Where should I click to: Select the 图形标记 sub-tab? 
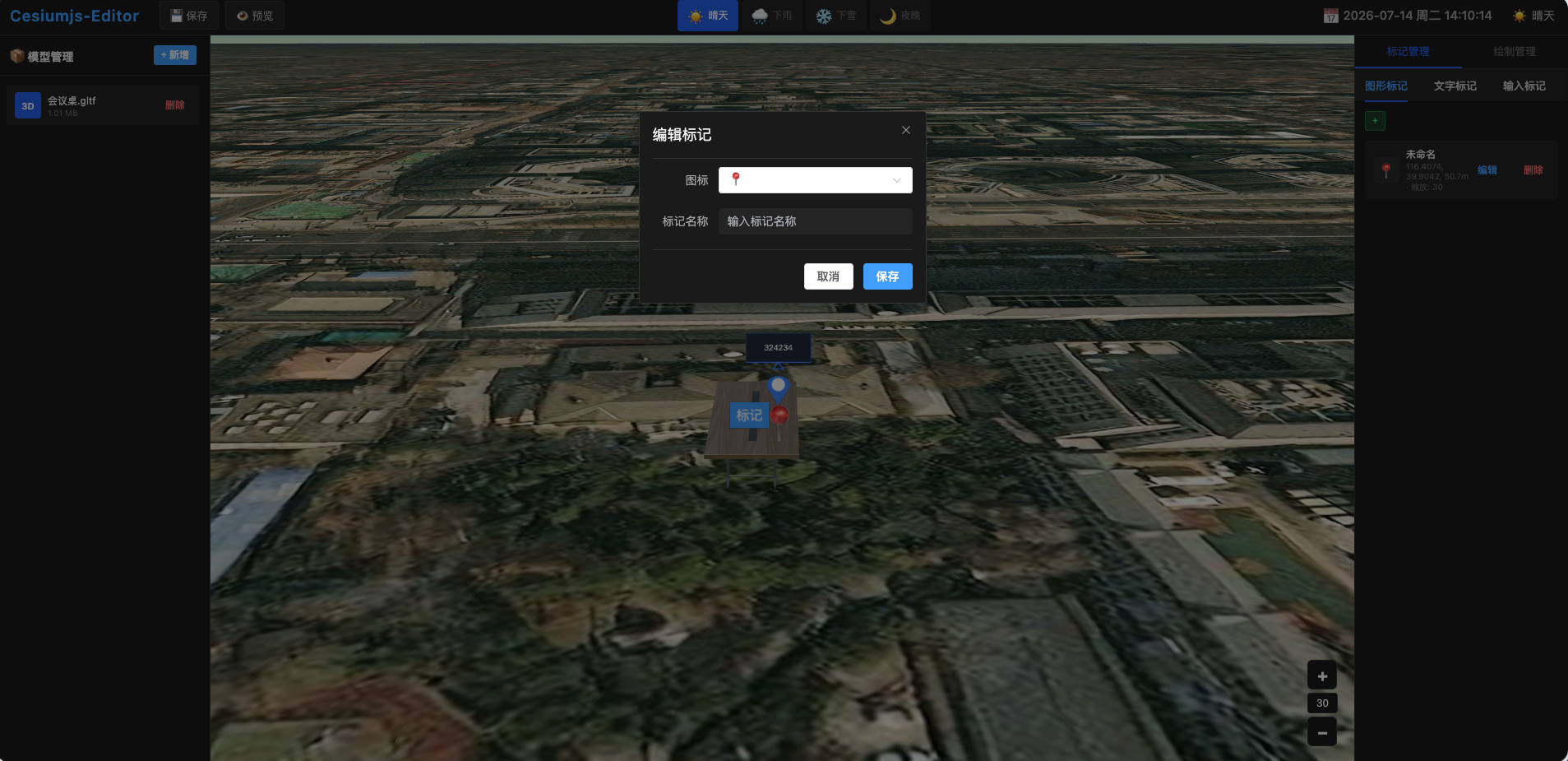[1385, 86]
